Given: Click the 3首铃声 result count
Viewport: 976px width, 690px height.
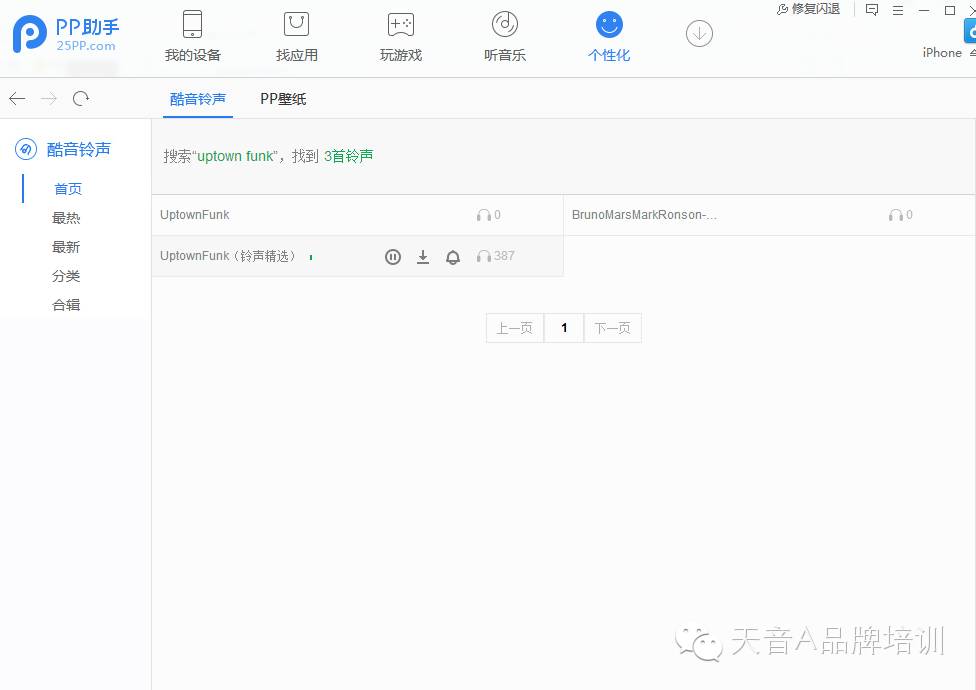Looking at the screenshot, I should (349, 156).
